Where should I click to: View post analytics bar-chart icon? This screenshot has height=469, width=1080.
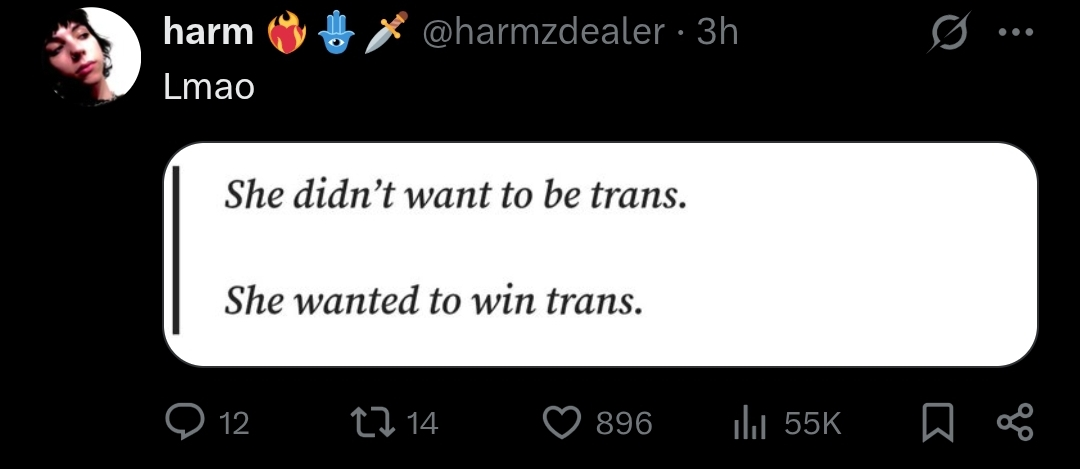[x=748, y=423]
